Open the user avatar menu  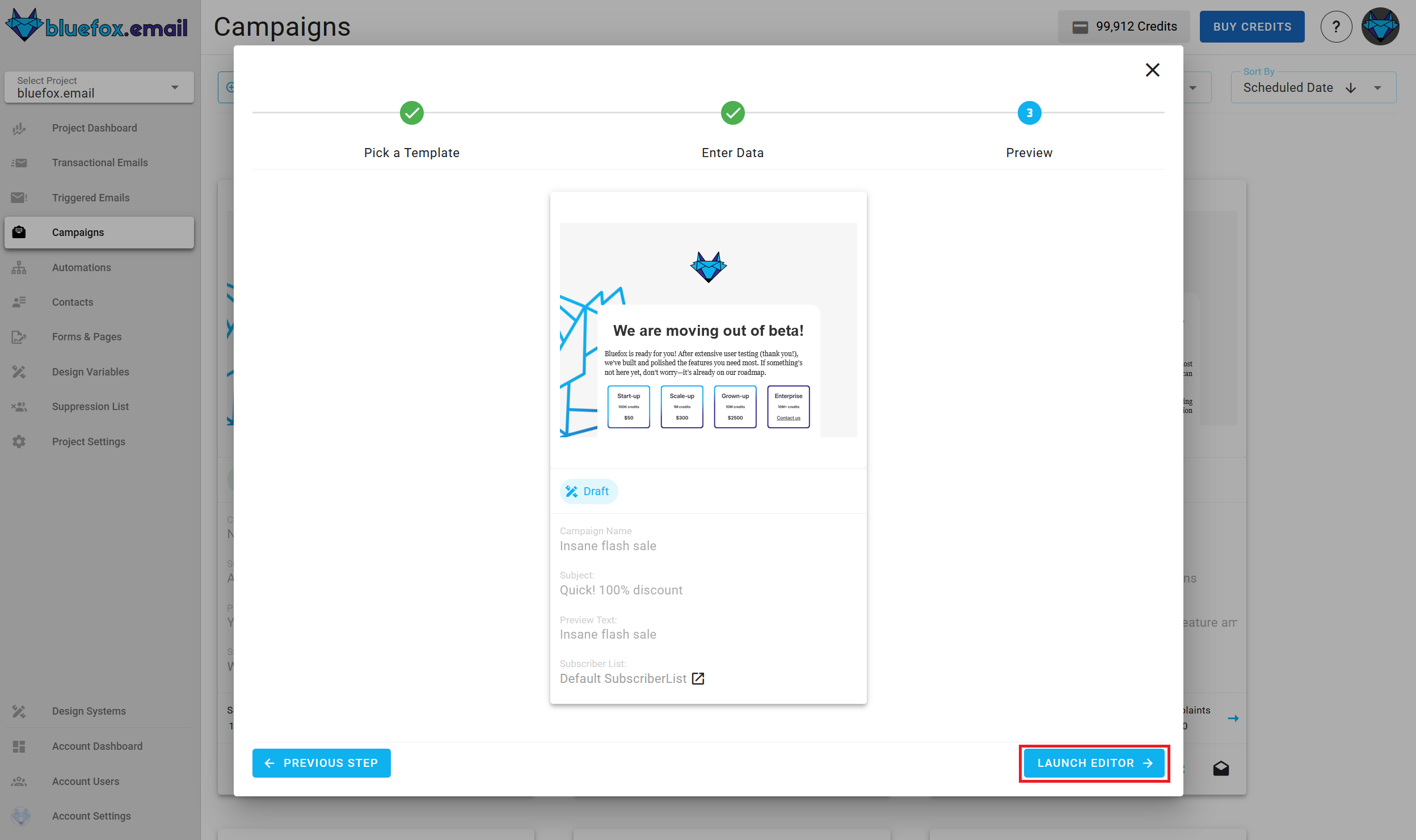1380,27
